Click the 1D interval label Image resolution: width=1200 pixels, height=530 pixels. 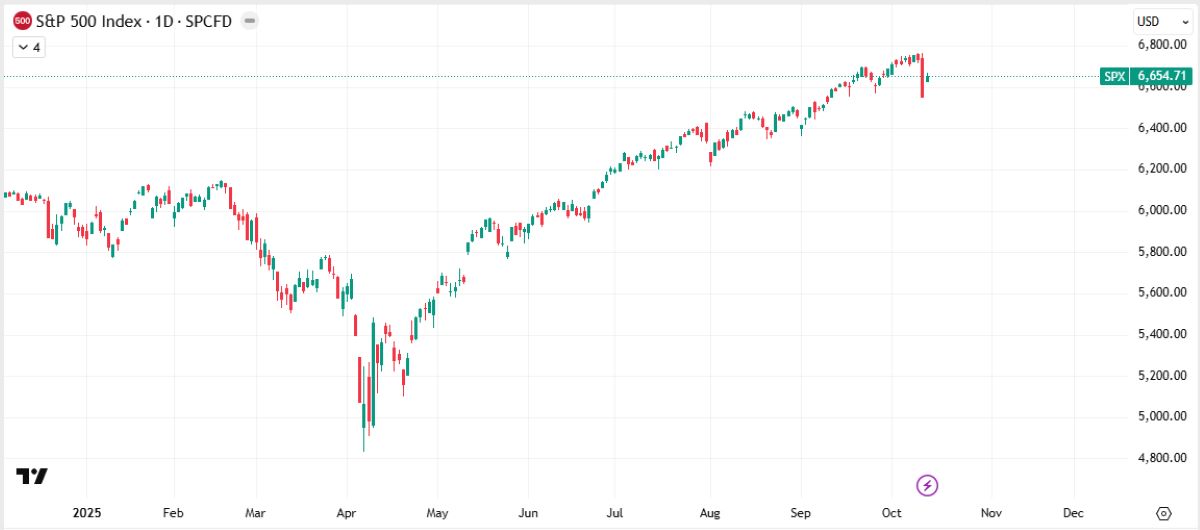162,21
